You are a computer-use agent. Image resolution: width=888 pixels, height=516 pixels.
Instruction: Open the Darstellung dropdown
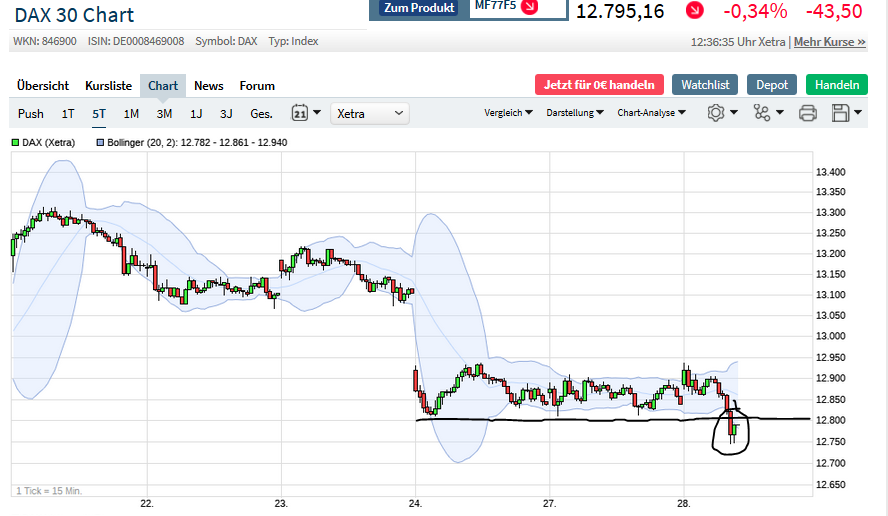pyautogui.click(x=575, y=113)
